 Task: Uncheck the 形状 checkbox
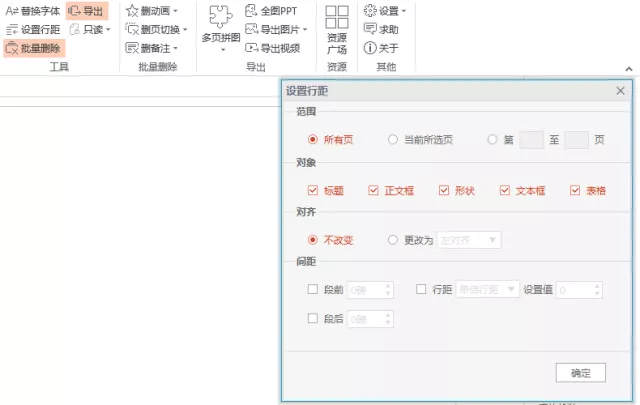click(x=444, y=190)
